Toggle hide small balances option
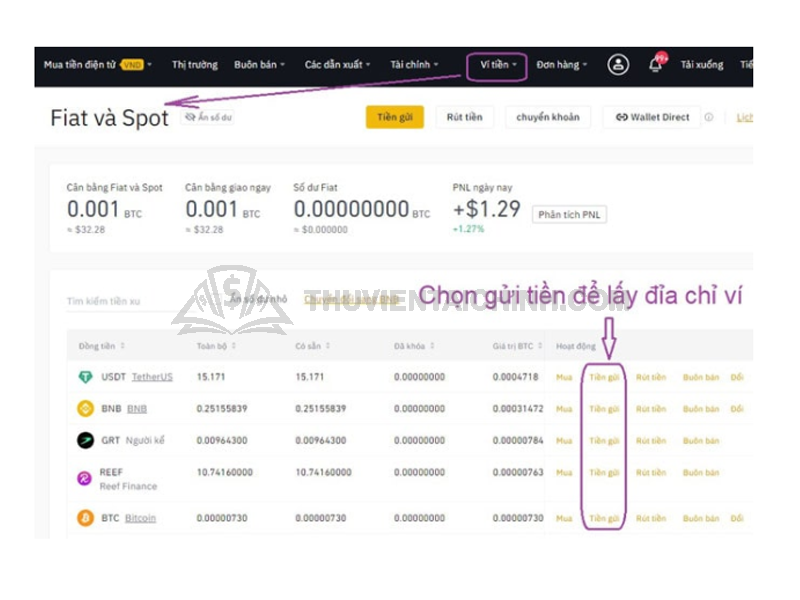This screenshot has height=600, width=800. point(252,299)
